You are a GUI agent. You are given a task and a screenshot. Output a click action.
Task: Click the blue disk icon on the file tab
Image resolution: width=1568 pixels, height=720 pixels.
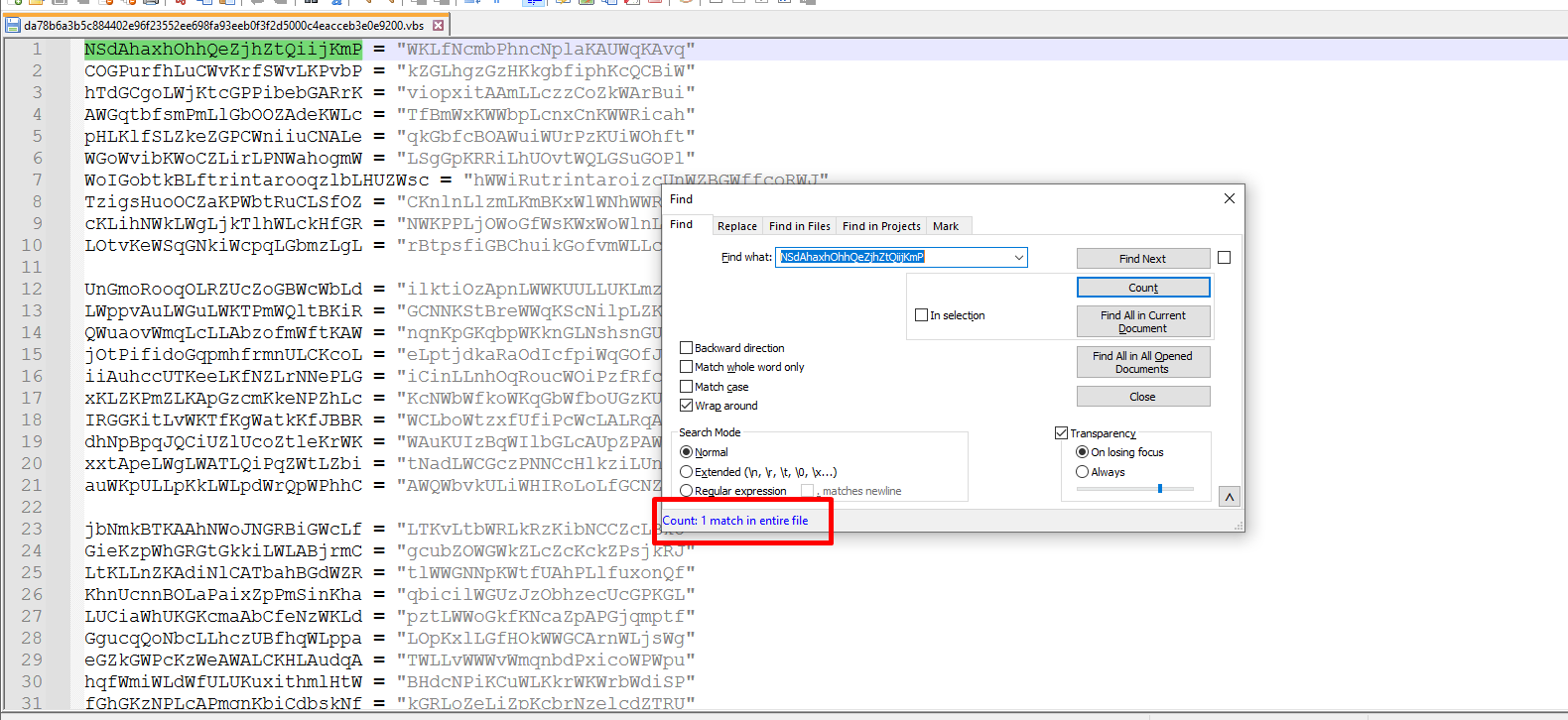(13, 26)
